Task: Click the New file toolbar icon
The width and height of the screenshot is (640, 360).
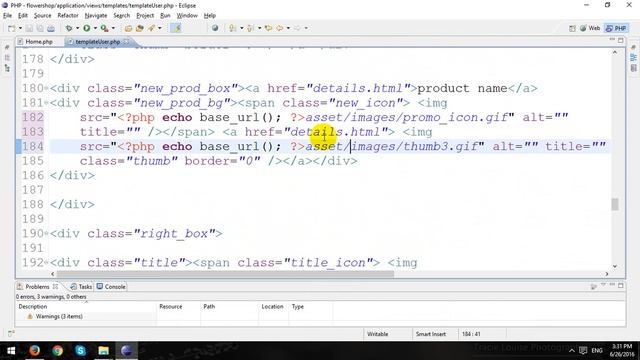Action: 11,28
